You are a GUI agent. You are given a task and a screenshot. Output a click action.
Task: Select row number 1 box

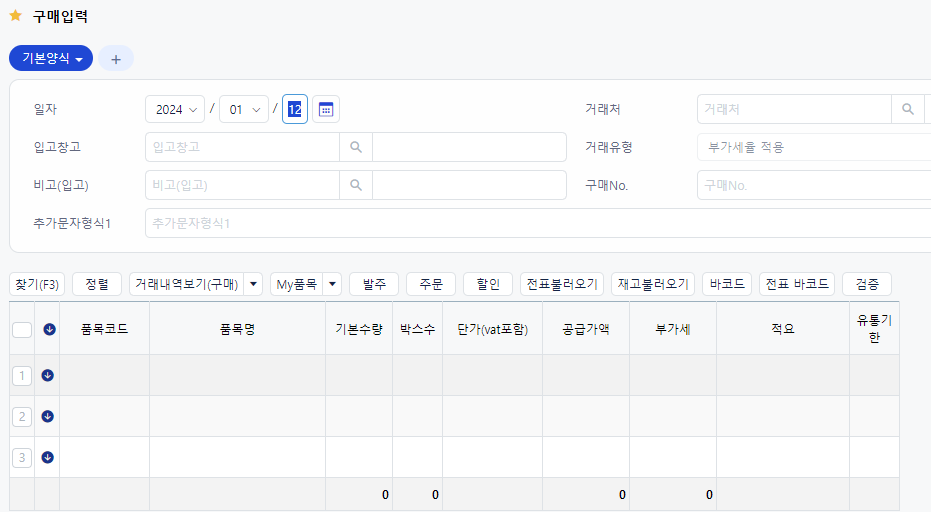(x=22, y=375)
